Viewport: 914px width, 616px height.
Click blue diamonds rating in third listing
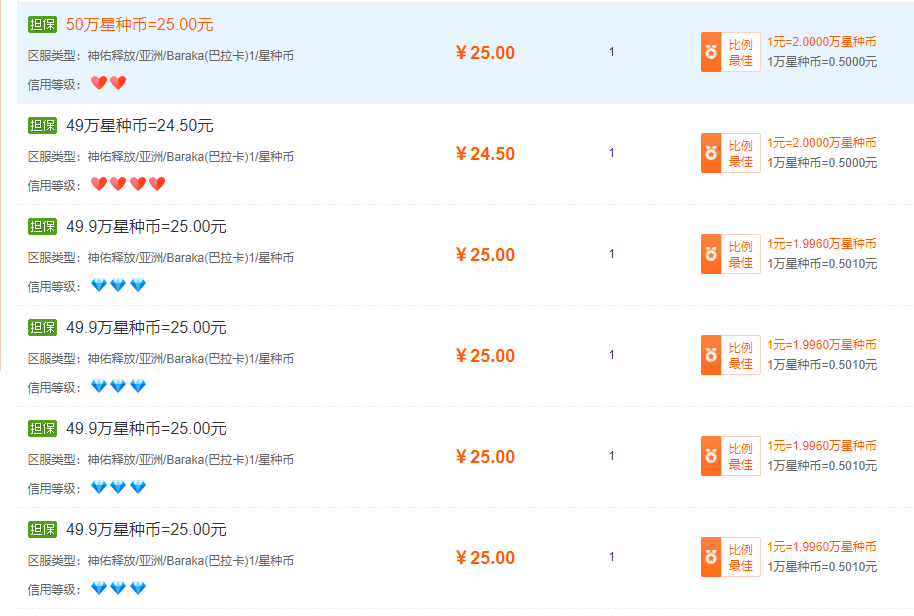click(118, 285)
